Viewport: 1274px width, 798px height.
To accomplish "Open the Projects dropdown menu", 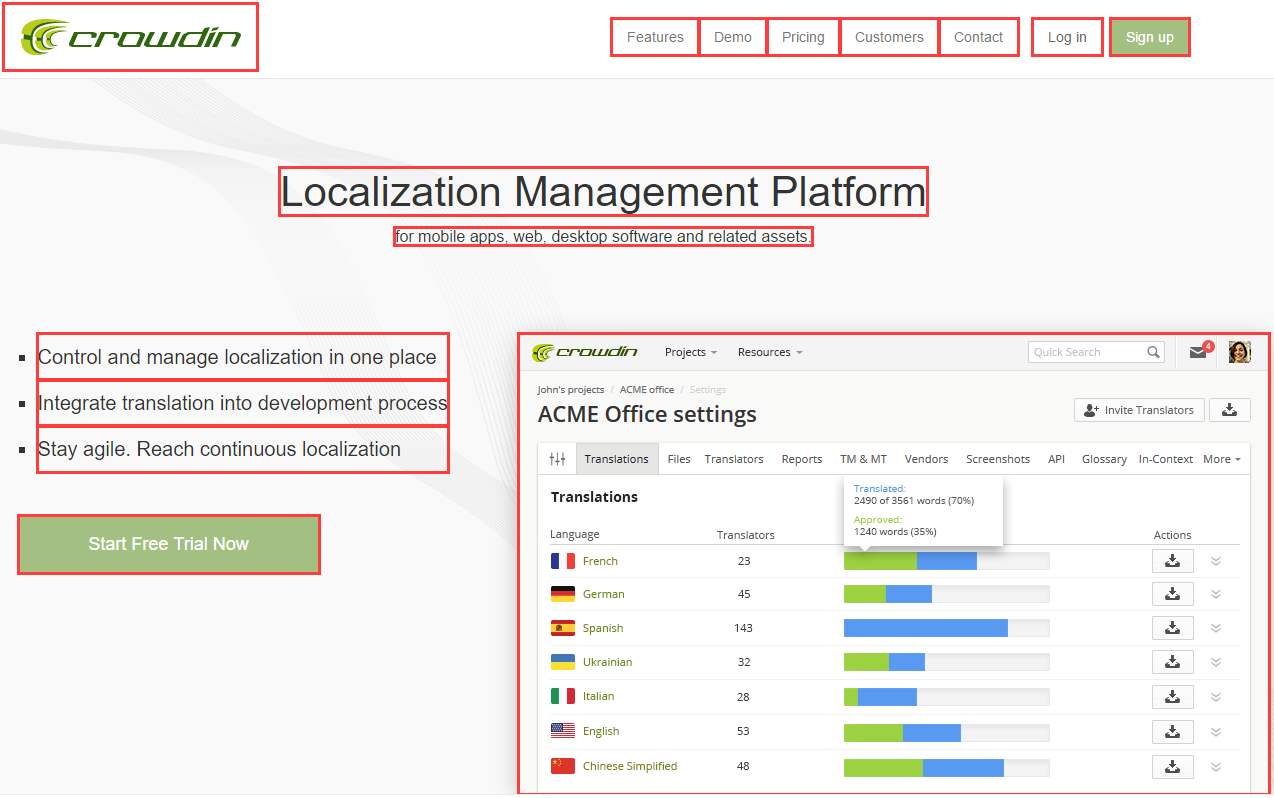I will click(x=691, y=352).
